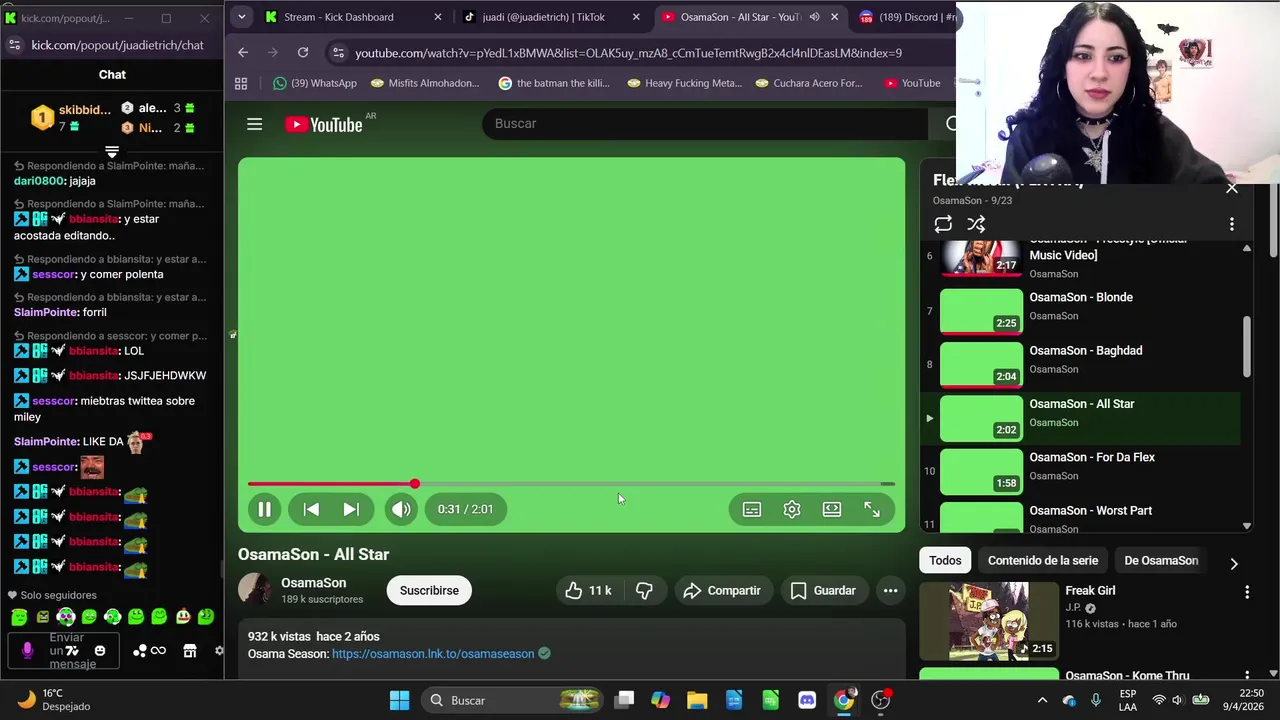Mute the video player volume
Screen dimensions: 1280x720
point(401,509)
